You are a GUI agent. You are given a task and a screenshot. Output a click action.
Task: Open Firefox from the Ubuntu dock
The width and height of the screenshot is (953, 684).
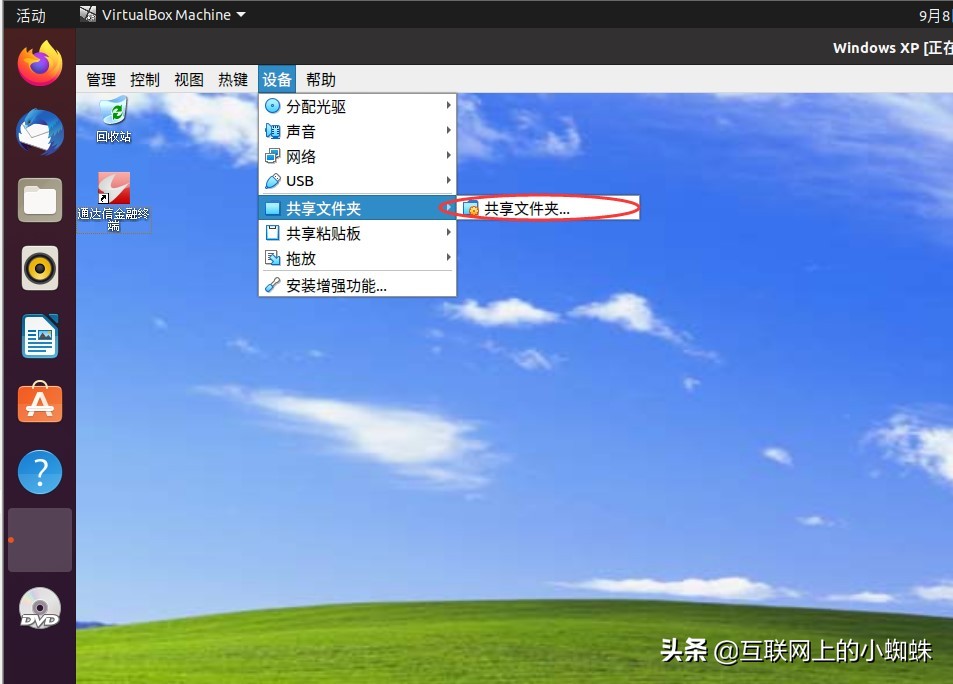(38, 63)
